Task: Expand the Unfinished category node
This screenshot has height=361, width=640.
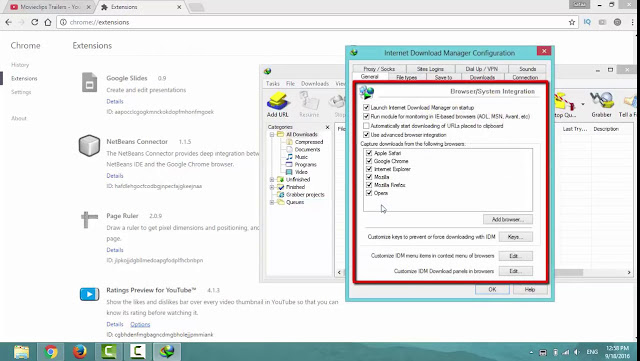Action: point(272,179)
